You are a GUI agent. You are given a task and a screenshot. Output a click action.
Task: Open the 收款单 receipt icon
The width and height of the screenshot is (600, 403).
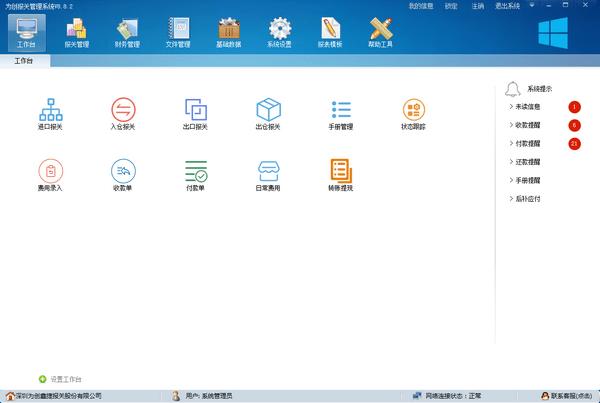coord(122,170)
